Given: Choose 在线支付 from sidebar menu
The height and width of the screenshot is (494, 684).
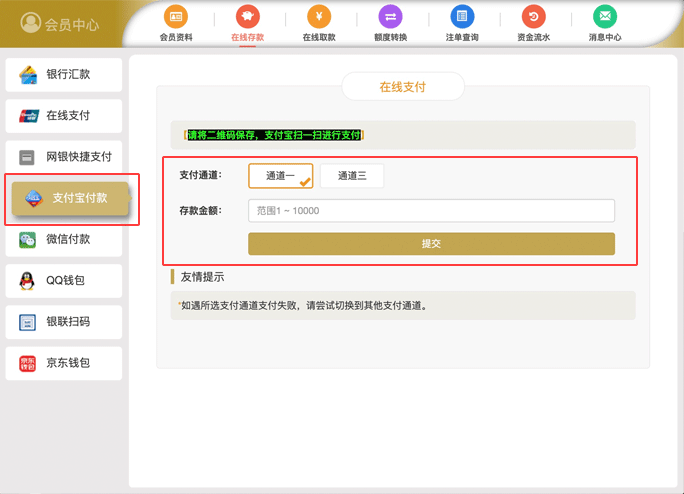Looking at the screenshot, I should point(64,116).
